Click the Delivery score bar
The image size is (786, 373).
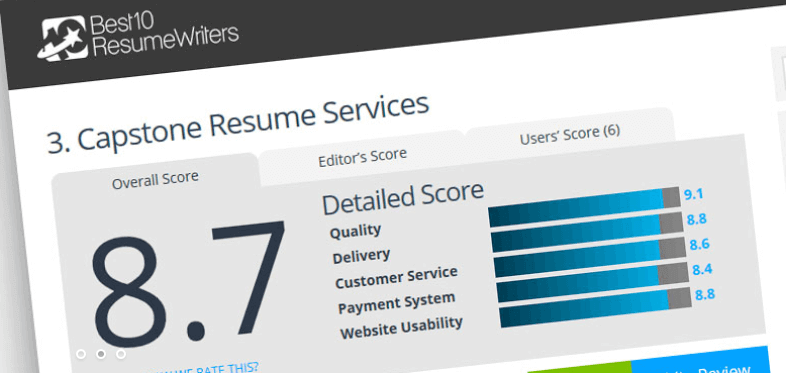tap(587, 232)
